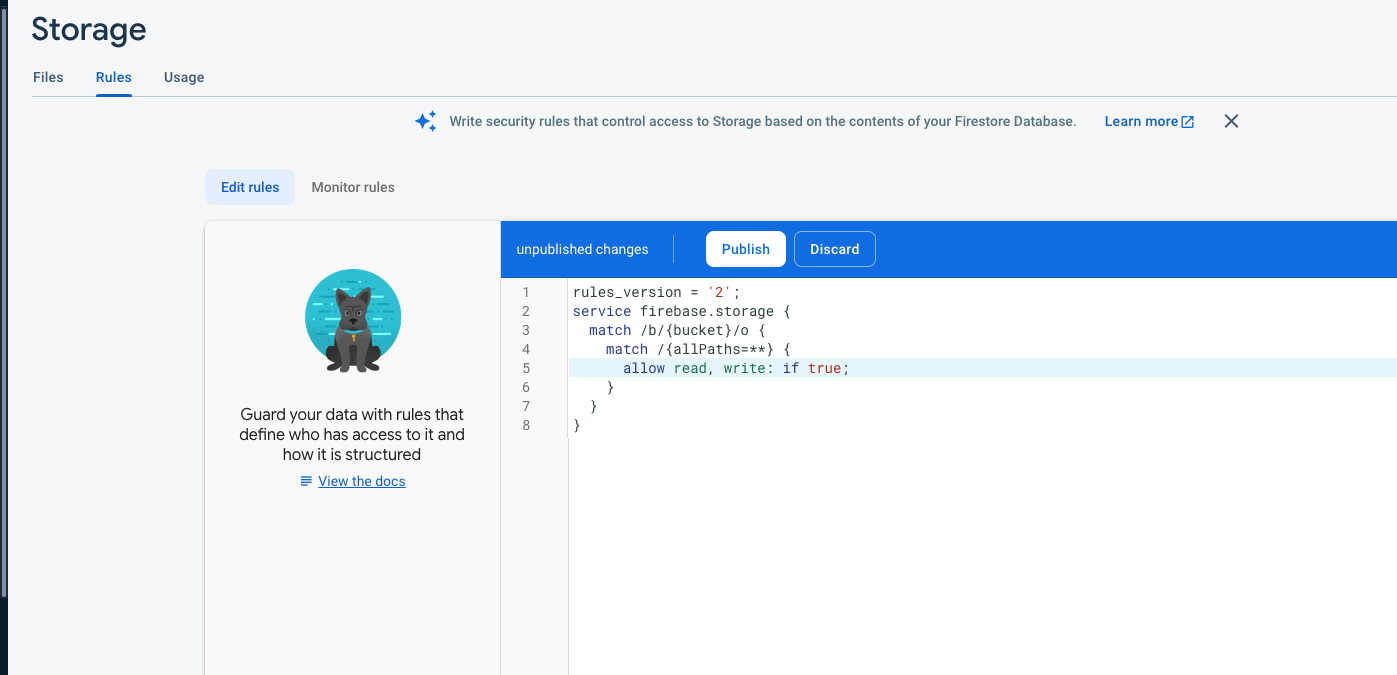Discard the unpublished changes
Image resolution: width=1397 pixels, height=675 pixels.
pos(834,249)
